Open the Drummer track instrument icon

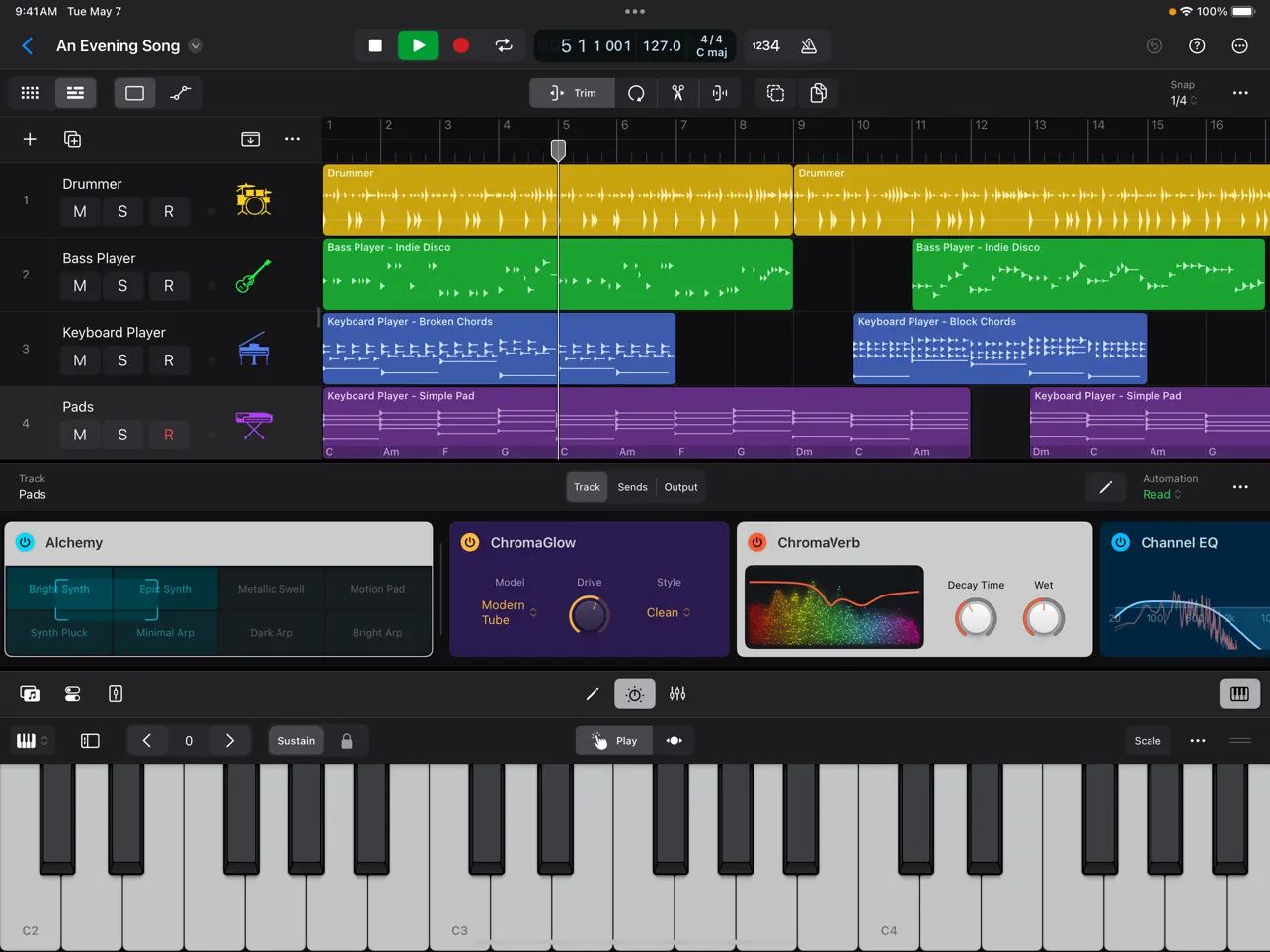tap(254, 199)
